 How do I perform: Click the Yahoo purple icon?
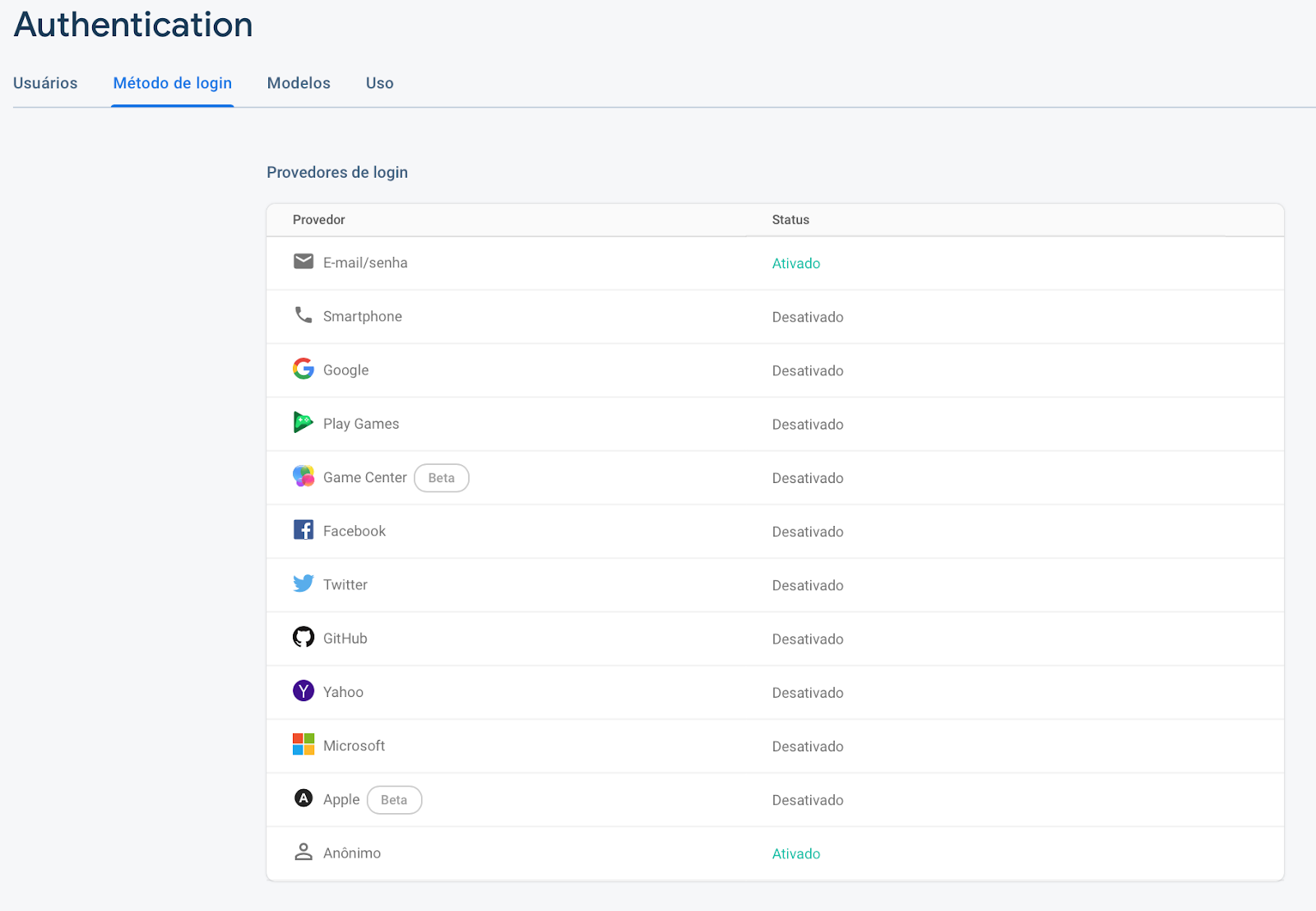click(304, 690)
